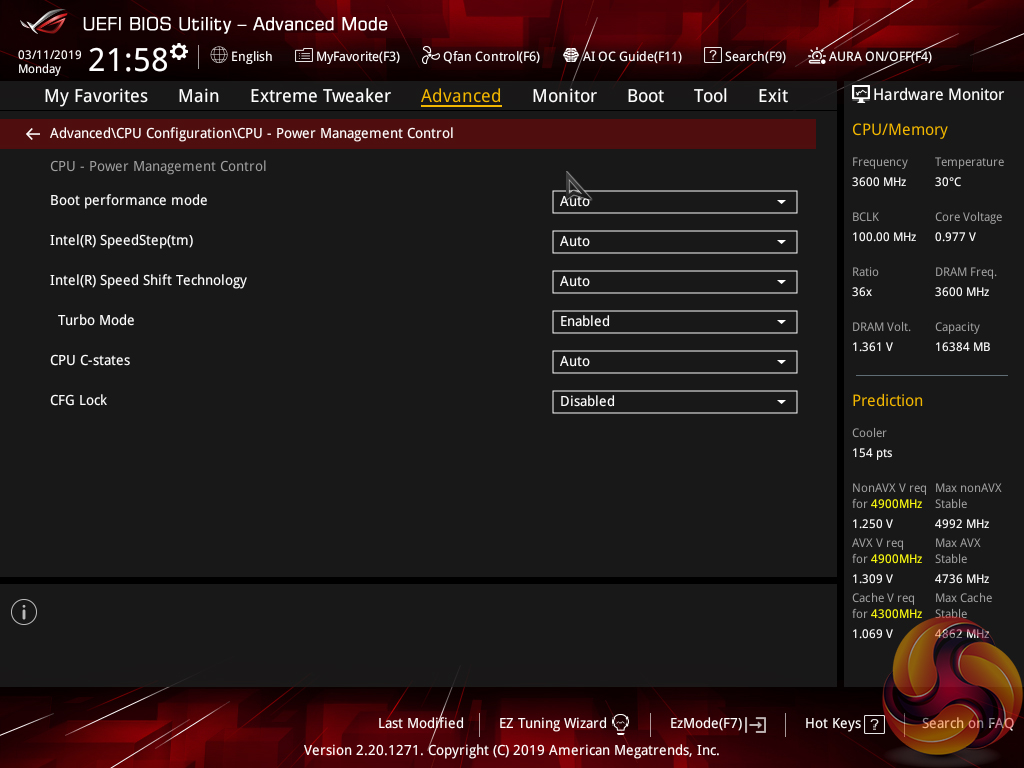Click the info icon in help pane
This screenshot has width=1024, height=768.
[24, 612]
